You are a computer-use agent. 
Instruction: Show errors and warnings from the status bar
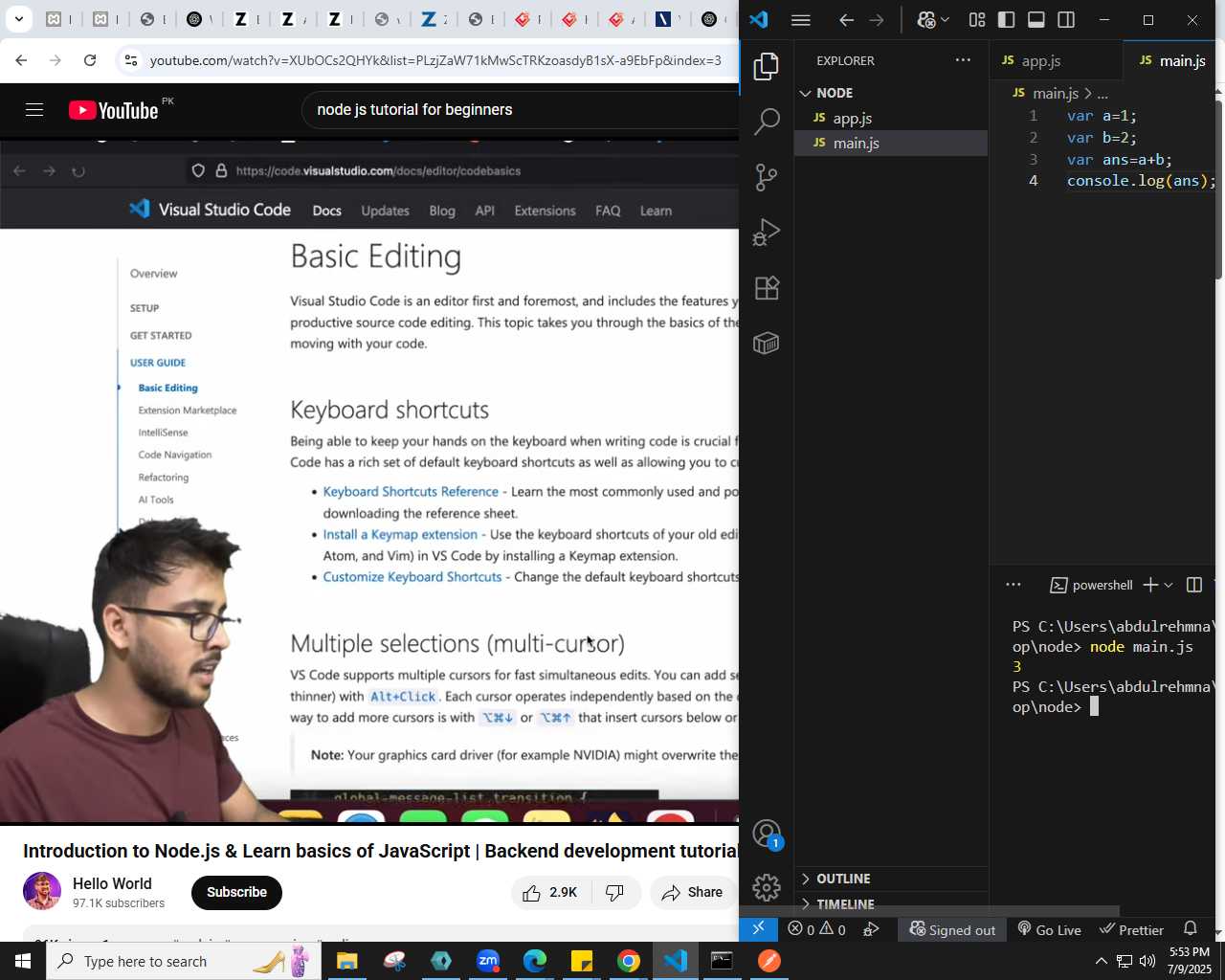[x=816, y=929]
